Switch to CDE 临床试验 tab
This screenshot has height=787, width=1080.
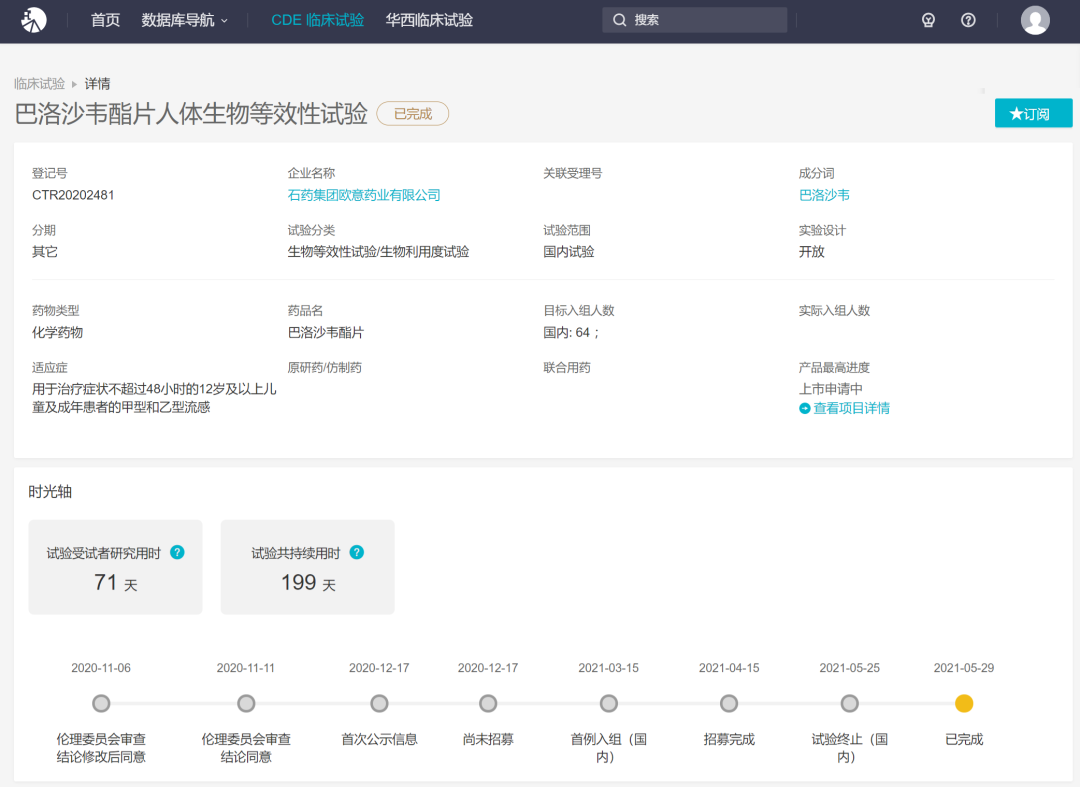click(317, 20)
